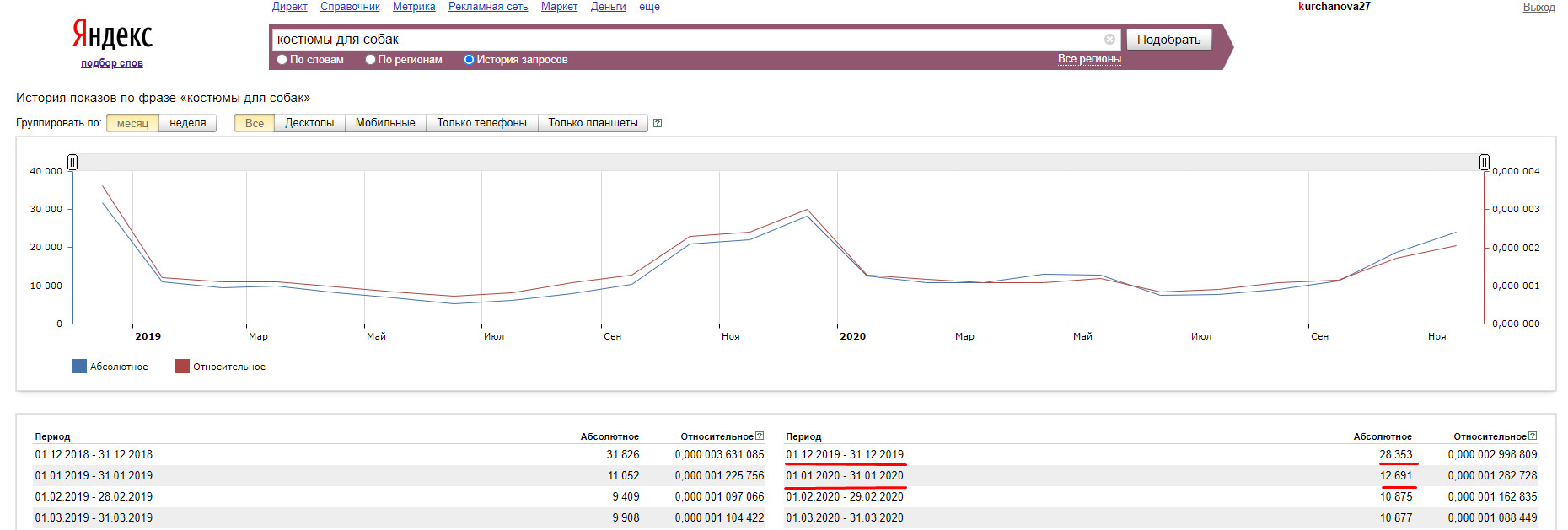Select the По регионам radio option
Screen dimensions: 1568x530
point(370,60)
